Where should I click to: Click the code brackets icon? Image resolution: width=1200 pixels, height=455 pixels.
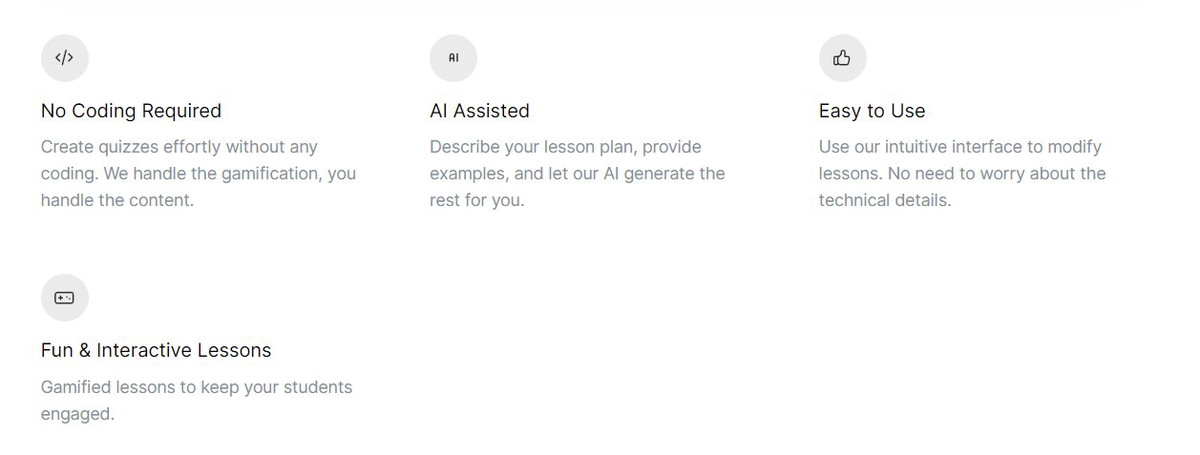64,58
